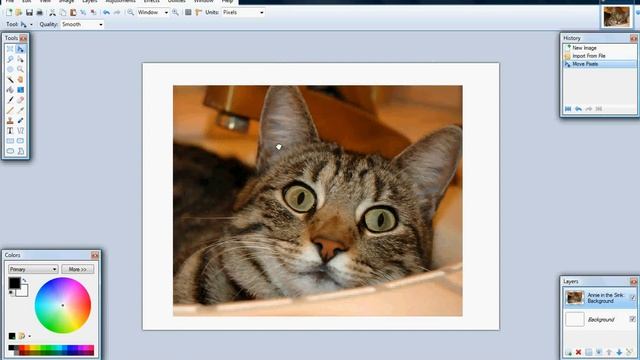Pick a hue on the color wheel
Image resolution: width=640 pixels, height=360 pixels.
pos(62,305)
